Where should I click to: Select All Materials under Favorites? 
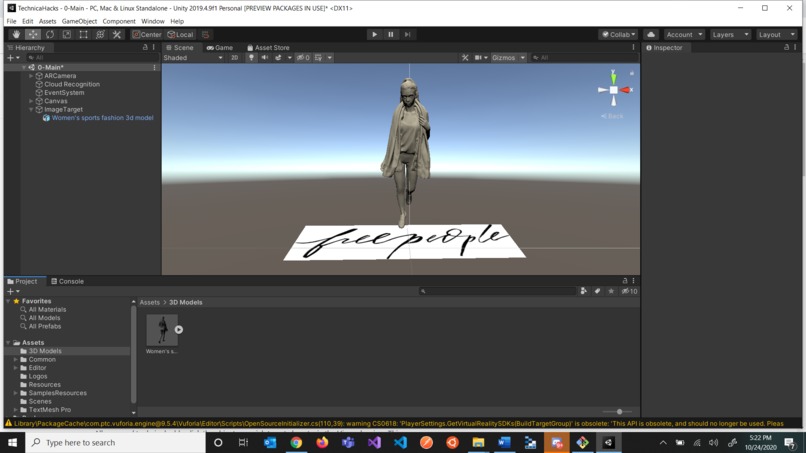[x=47, y=310]
